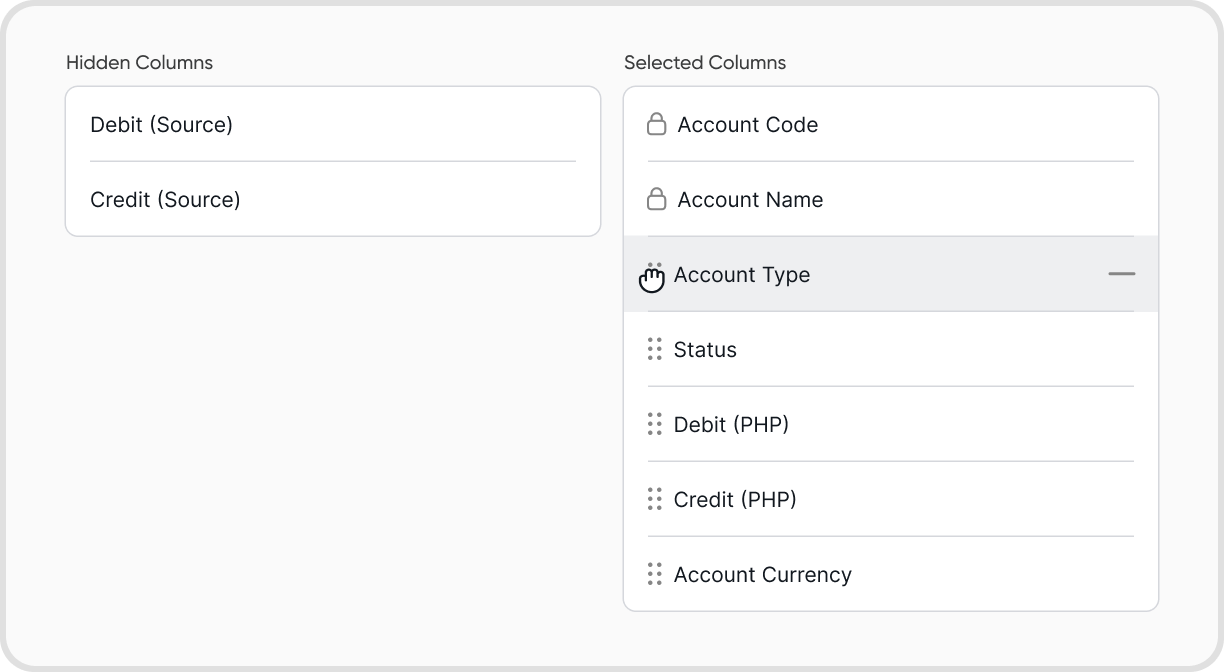Click the lock icon beside Account Name
Viewport: 1224px width, 672px height.
point(656,200)
